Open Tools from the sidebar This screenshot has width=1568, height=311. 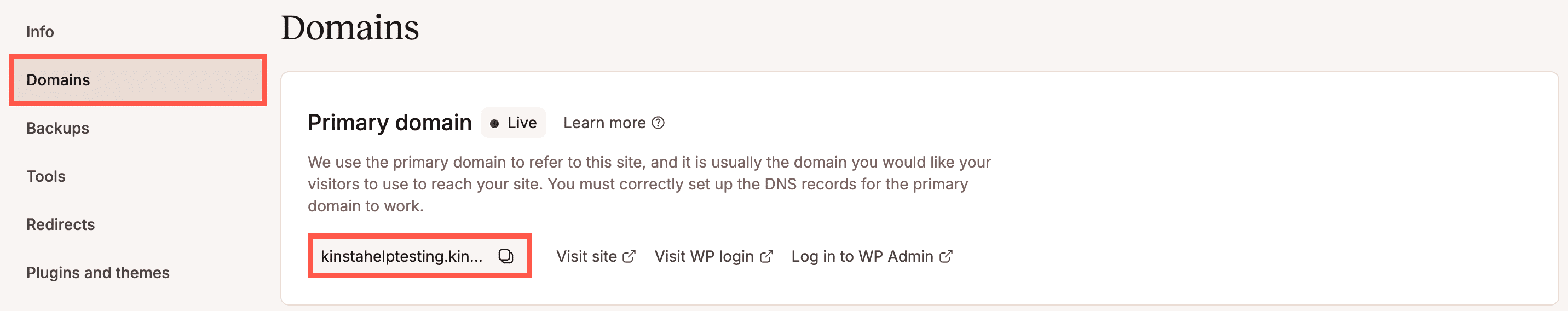(x=45, y=176)
